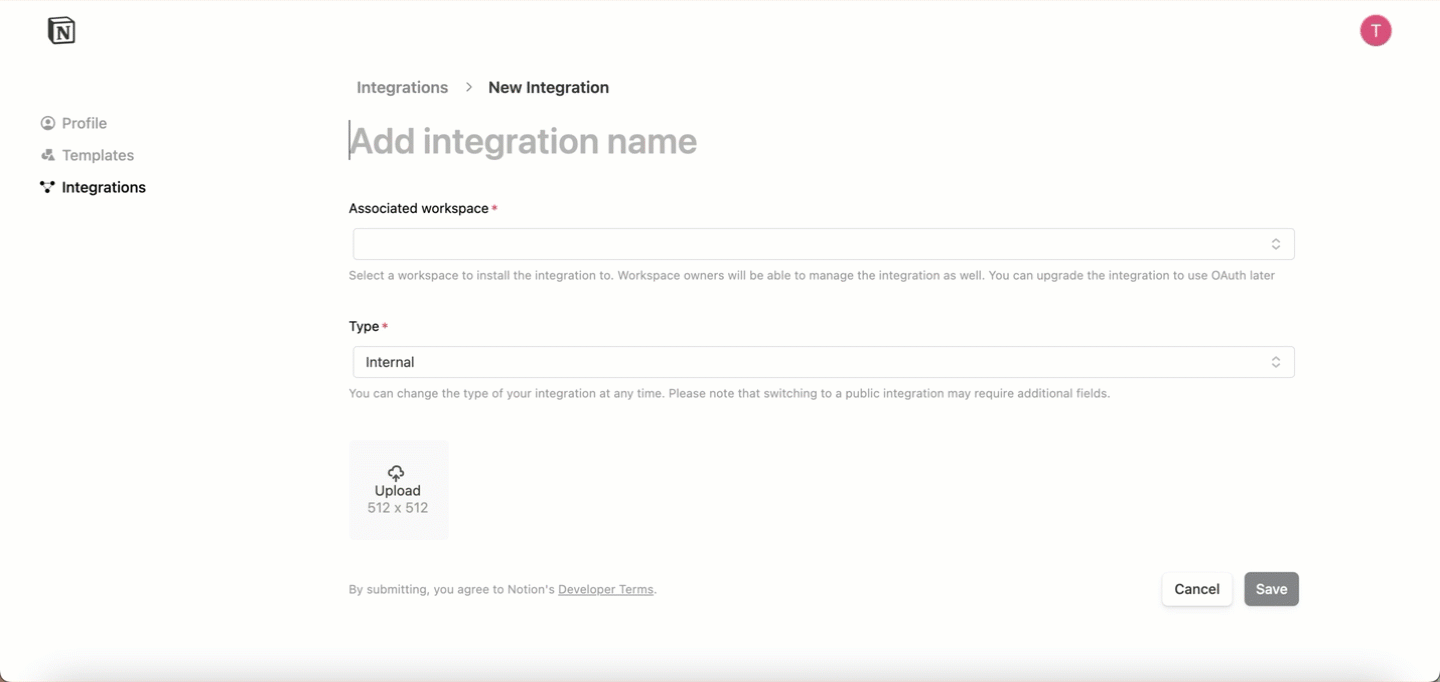Click the Save button
This screenshot has width=1440, height=682.
point(1271,589)
